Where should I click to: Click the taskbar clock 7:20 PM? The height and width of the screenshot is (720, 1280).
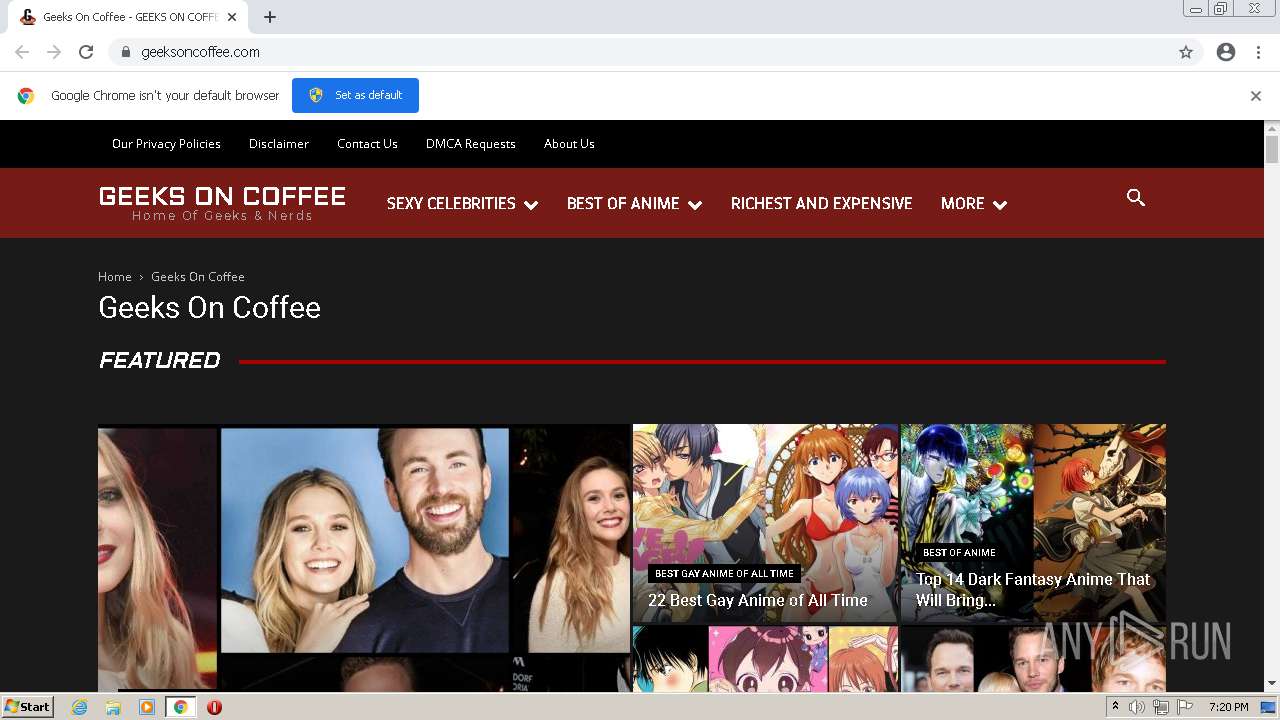[1228, 707]
